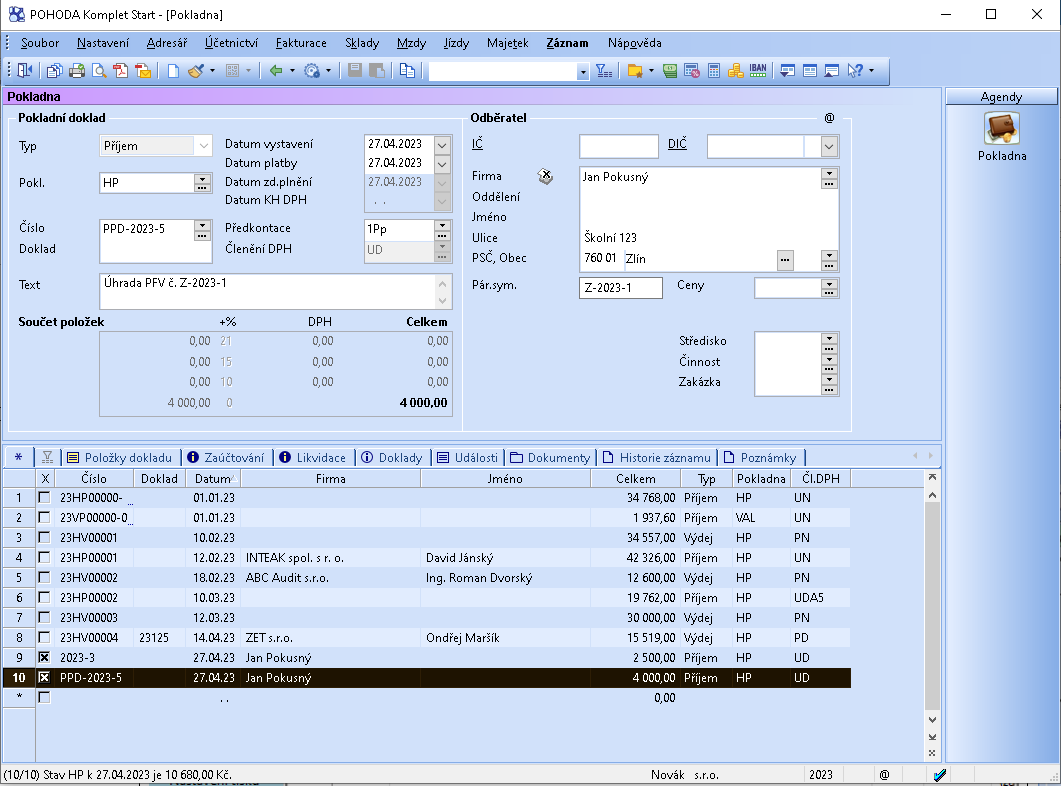This screenshot has height=786, width=1061.
Task: Click the printer toolbar icon
Action: (77, 70)
